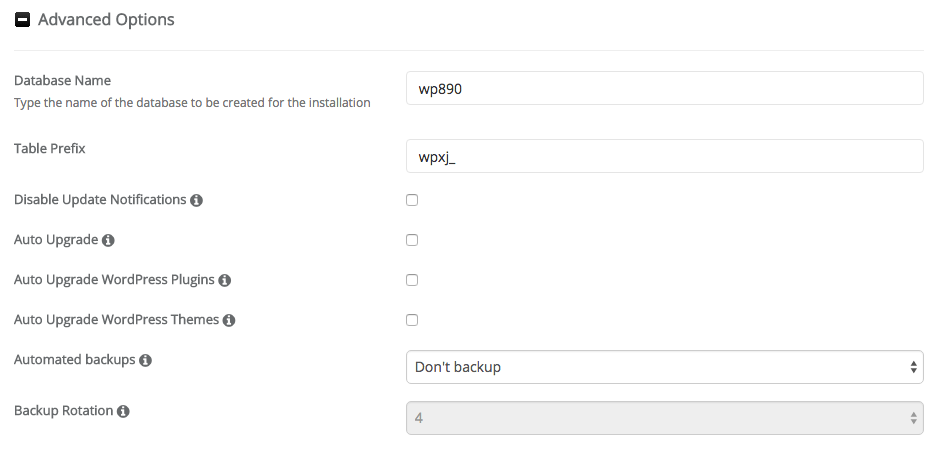This screenshot has height=453, width=951.
Task: Toggle Auto Upgrade WordPress Themes checkbox
Action: 412,320
